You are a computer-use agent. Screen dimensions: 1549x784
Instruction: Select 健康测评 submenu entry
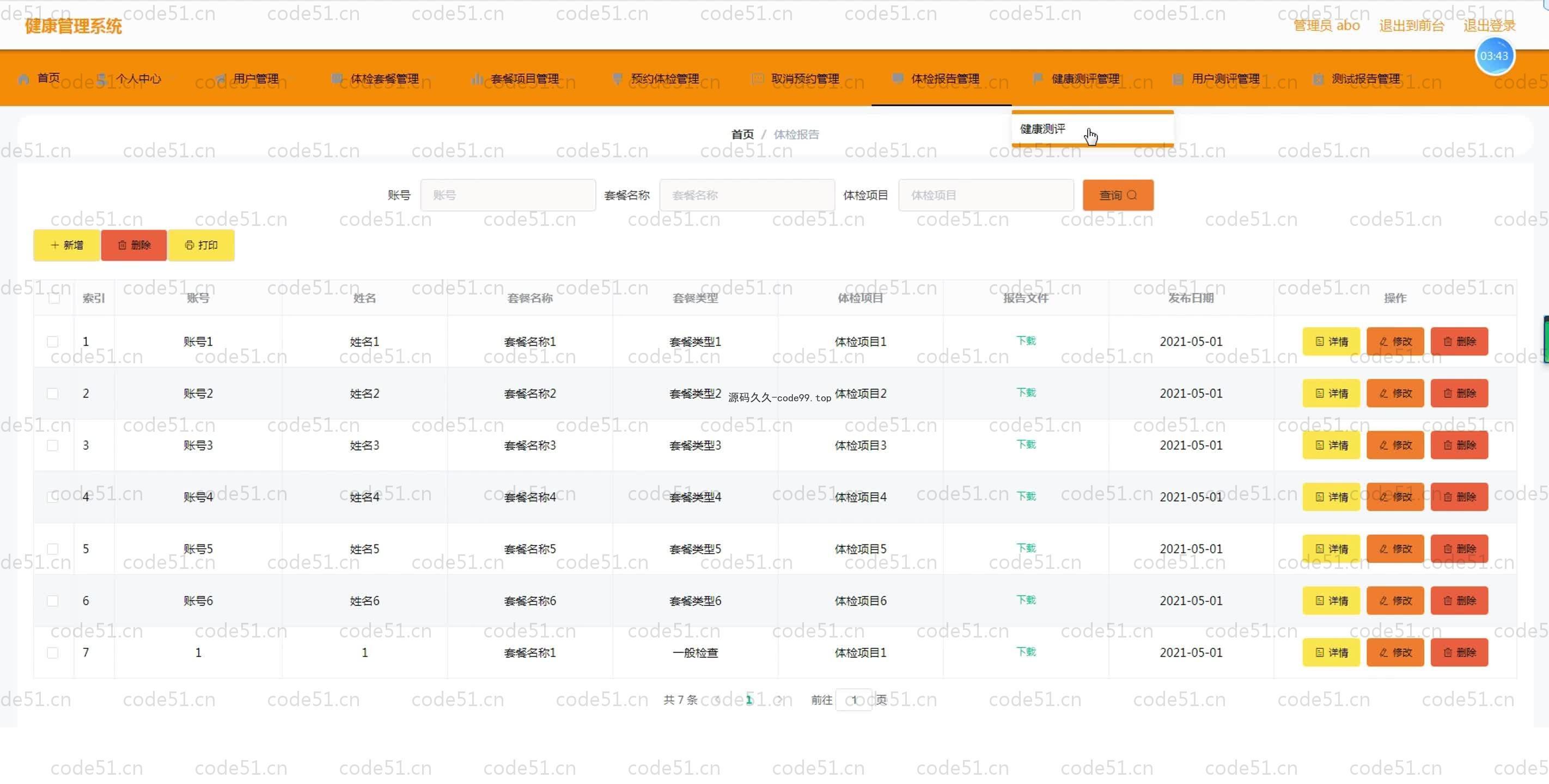click(1092, 128)
